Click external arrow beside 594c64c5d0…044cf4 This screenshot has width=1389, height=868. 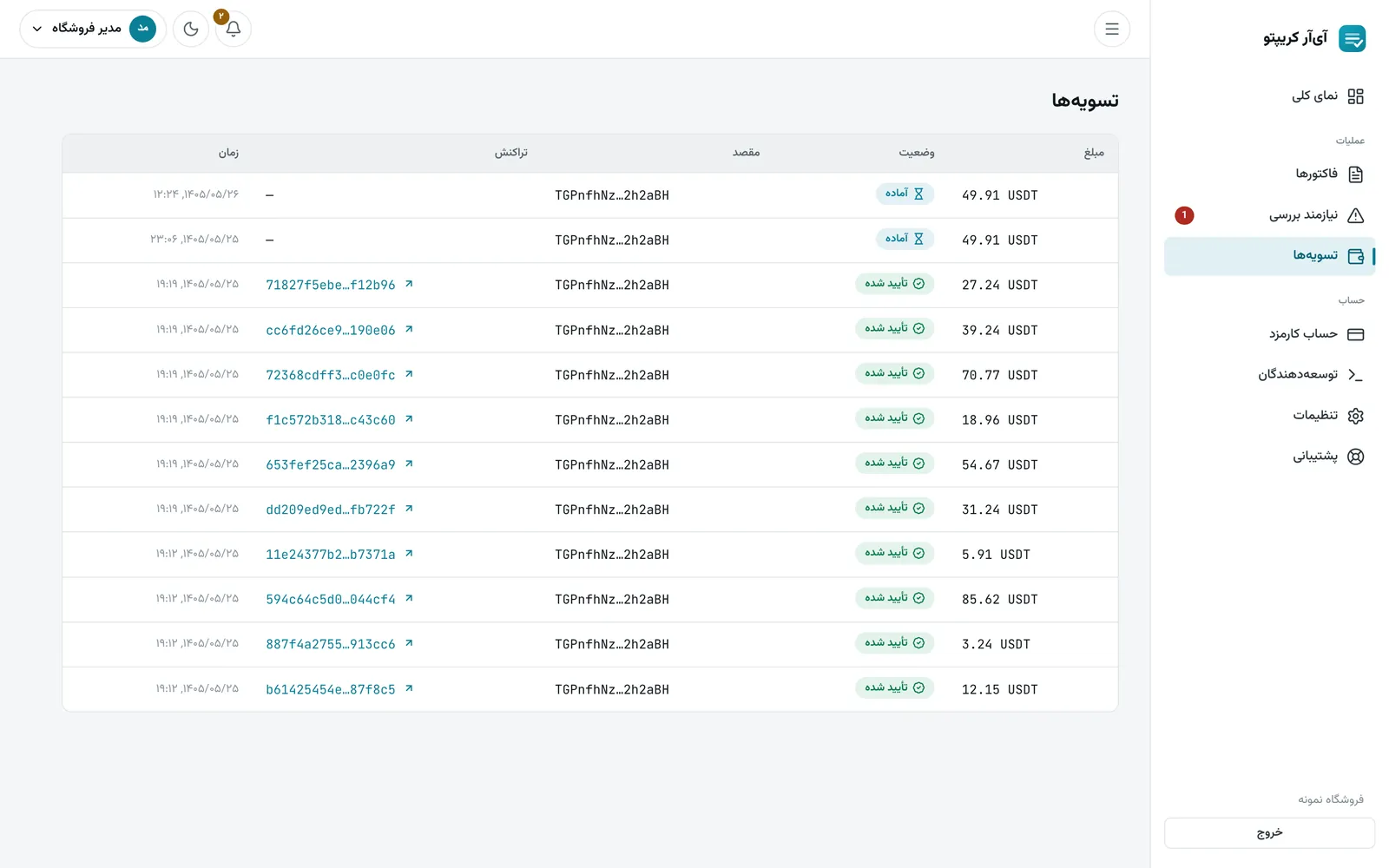point(409,598)
